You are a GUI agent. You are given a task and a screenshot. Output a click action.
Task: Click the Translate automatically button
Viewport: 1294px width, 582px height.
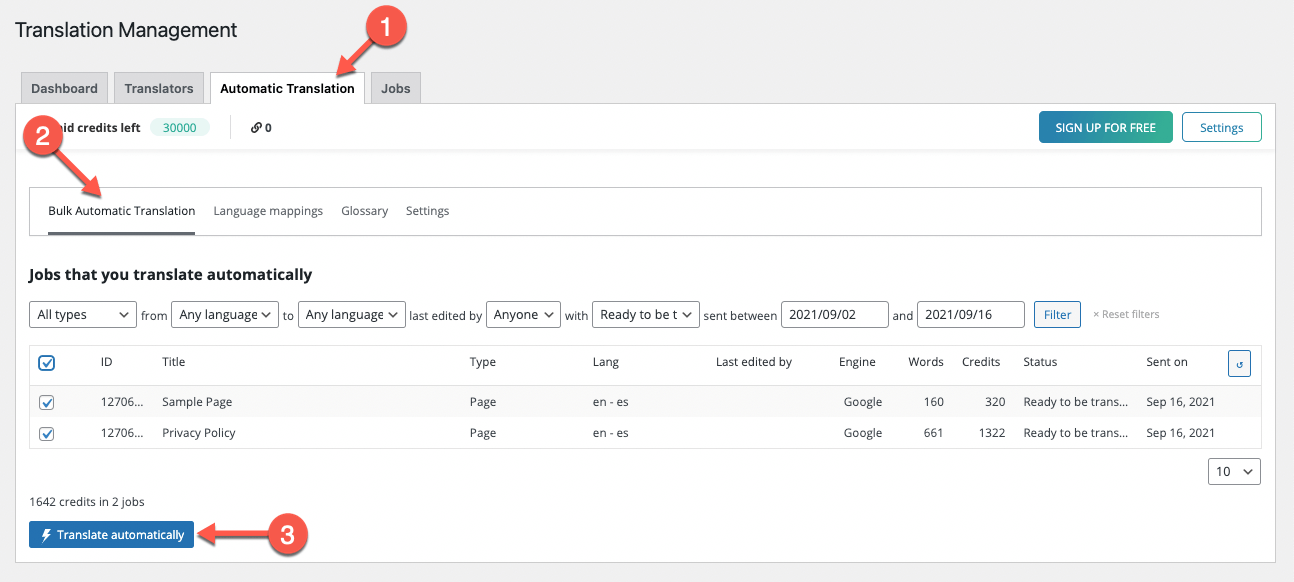point(112,535)
